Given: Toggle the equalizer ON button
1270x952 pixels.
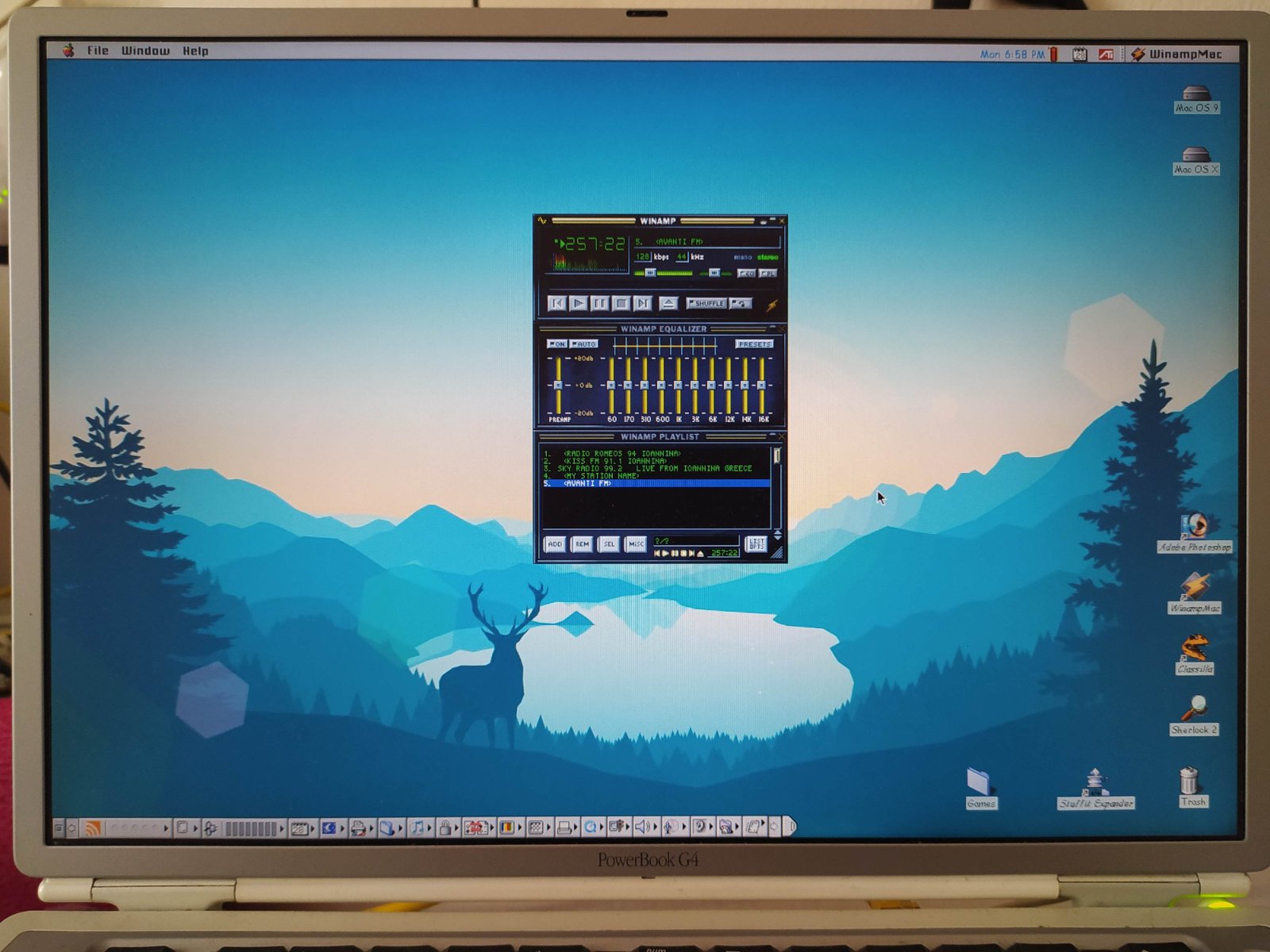Looking at the screenshot, I should tap(556, 344).
